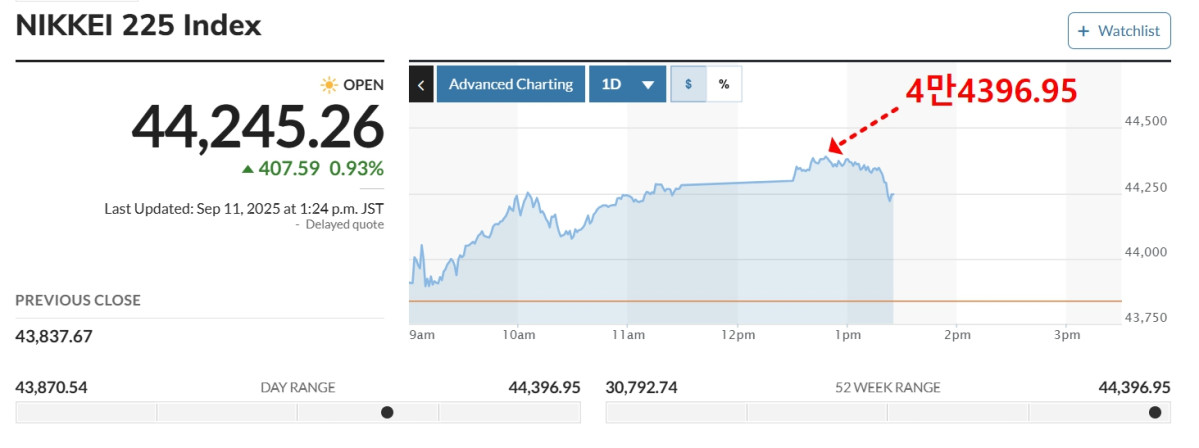Open Advanced Charting

(510, 84)
